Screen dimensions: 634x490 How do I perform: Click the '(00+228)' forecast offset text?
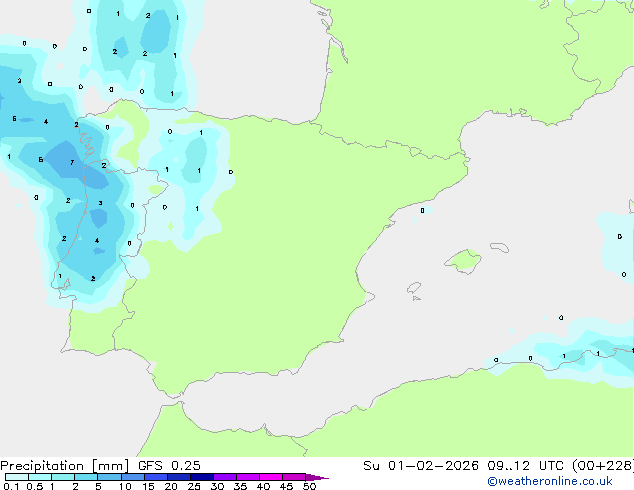coord(602,466)
